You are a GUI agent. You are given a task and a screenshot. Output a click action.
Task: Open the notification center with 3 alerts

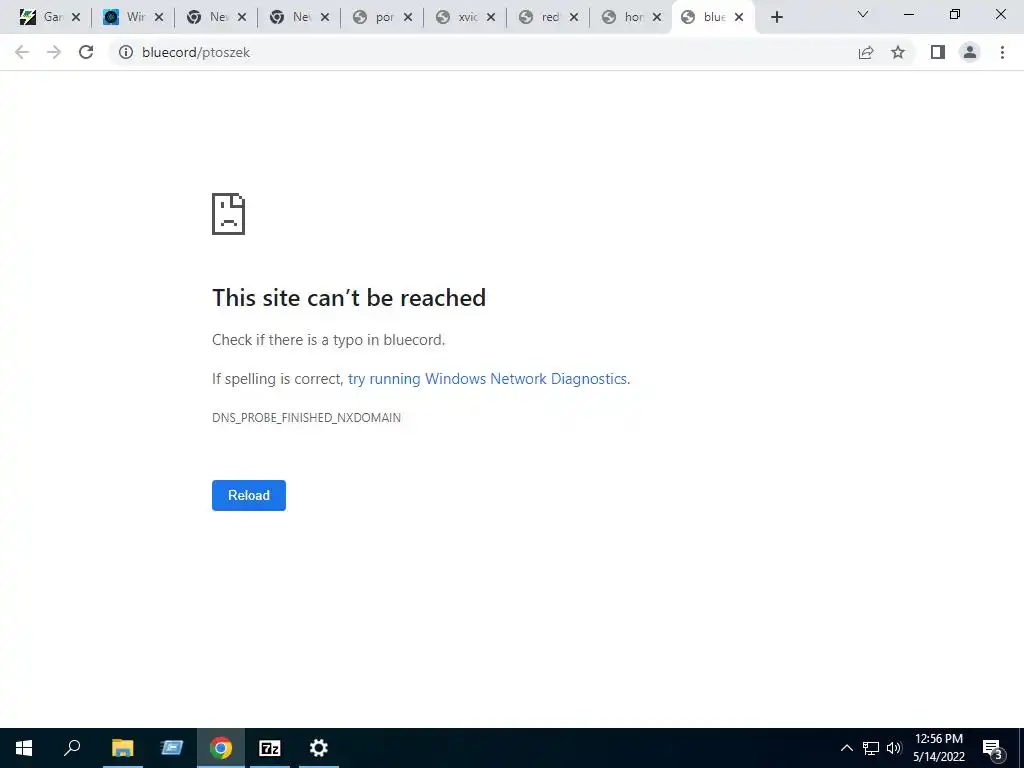(993, 748)
